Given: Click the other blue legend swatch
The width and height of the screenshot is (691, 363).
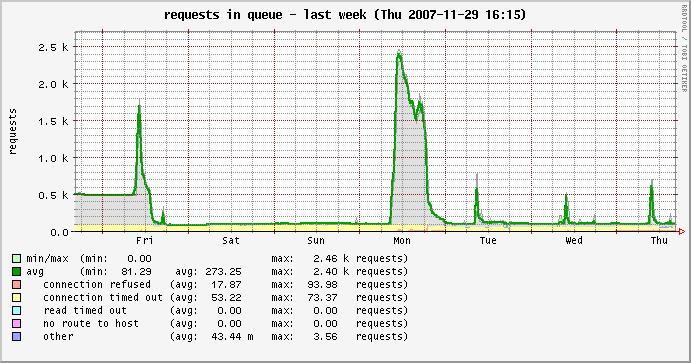Looking at the screenshot, I should tap(17, 337).
